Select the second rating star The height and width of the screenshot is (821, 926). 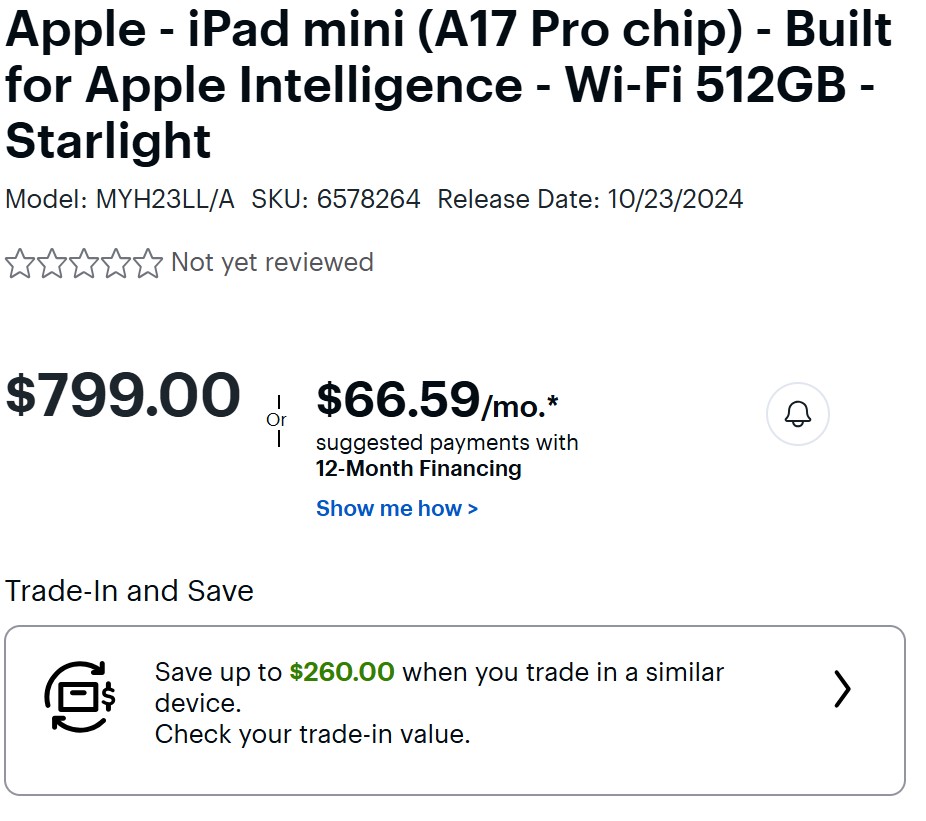(x=52, y=264)
